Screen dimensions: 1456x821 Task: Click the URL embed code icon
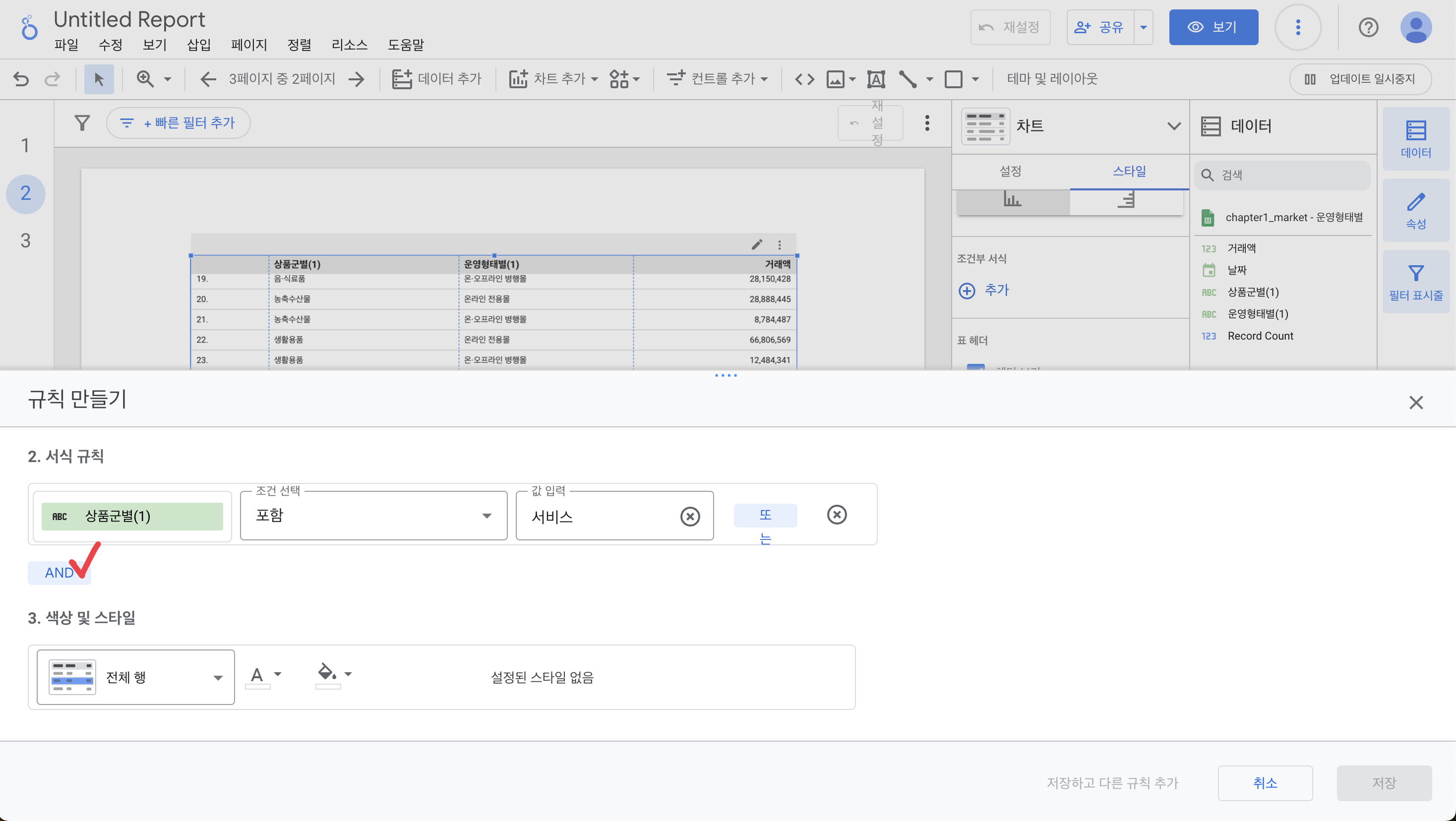[x=804, y=78]
